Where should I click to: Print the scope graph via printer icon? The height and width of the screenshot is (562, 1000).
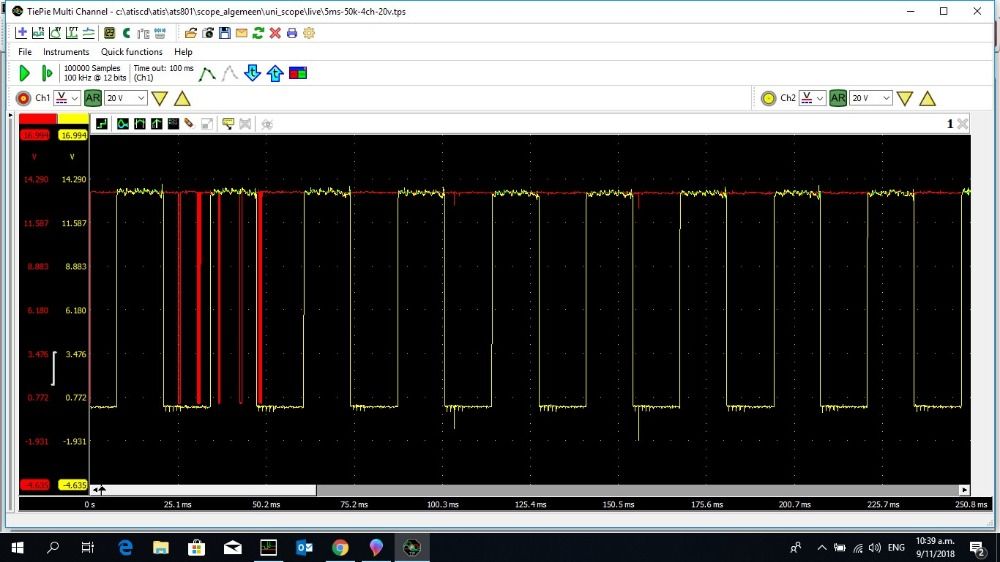(292, 33)
